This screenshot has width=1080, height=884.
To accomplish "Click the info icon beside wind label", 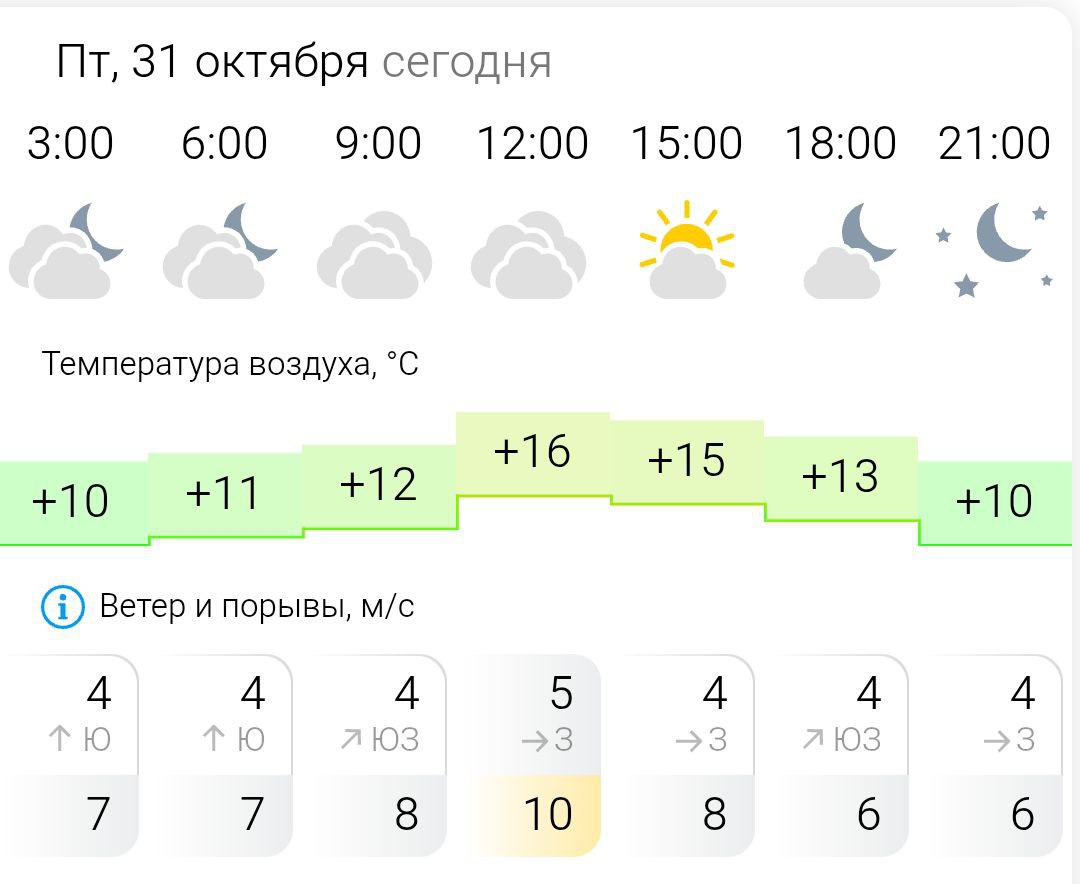I will pyautogui.click(x=62, y=606).
